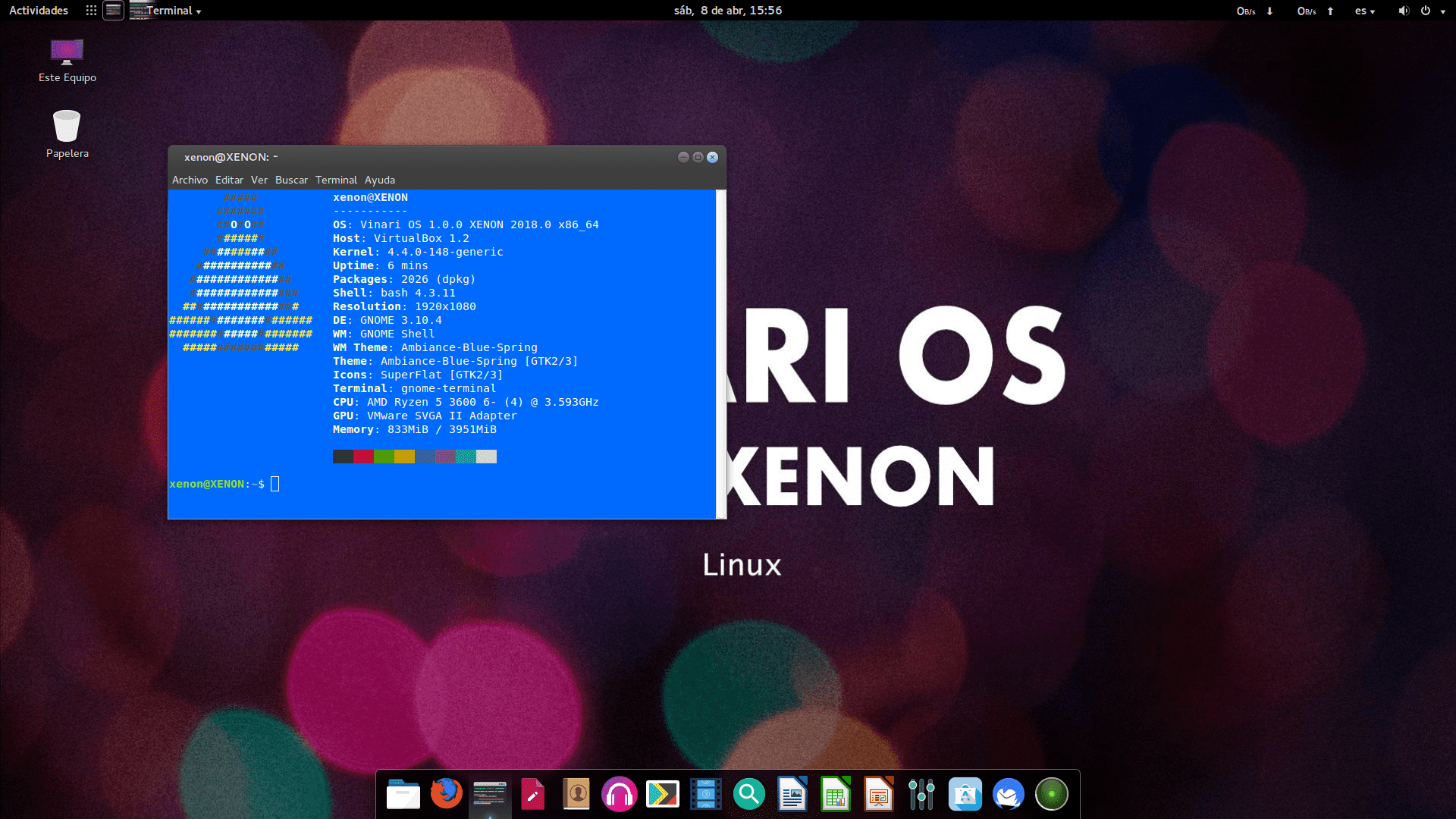Click the Uptime 6 mins line

point(381,265)
